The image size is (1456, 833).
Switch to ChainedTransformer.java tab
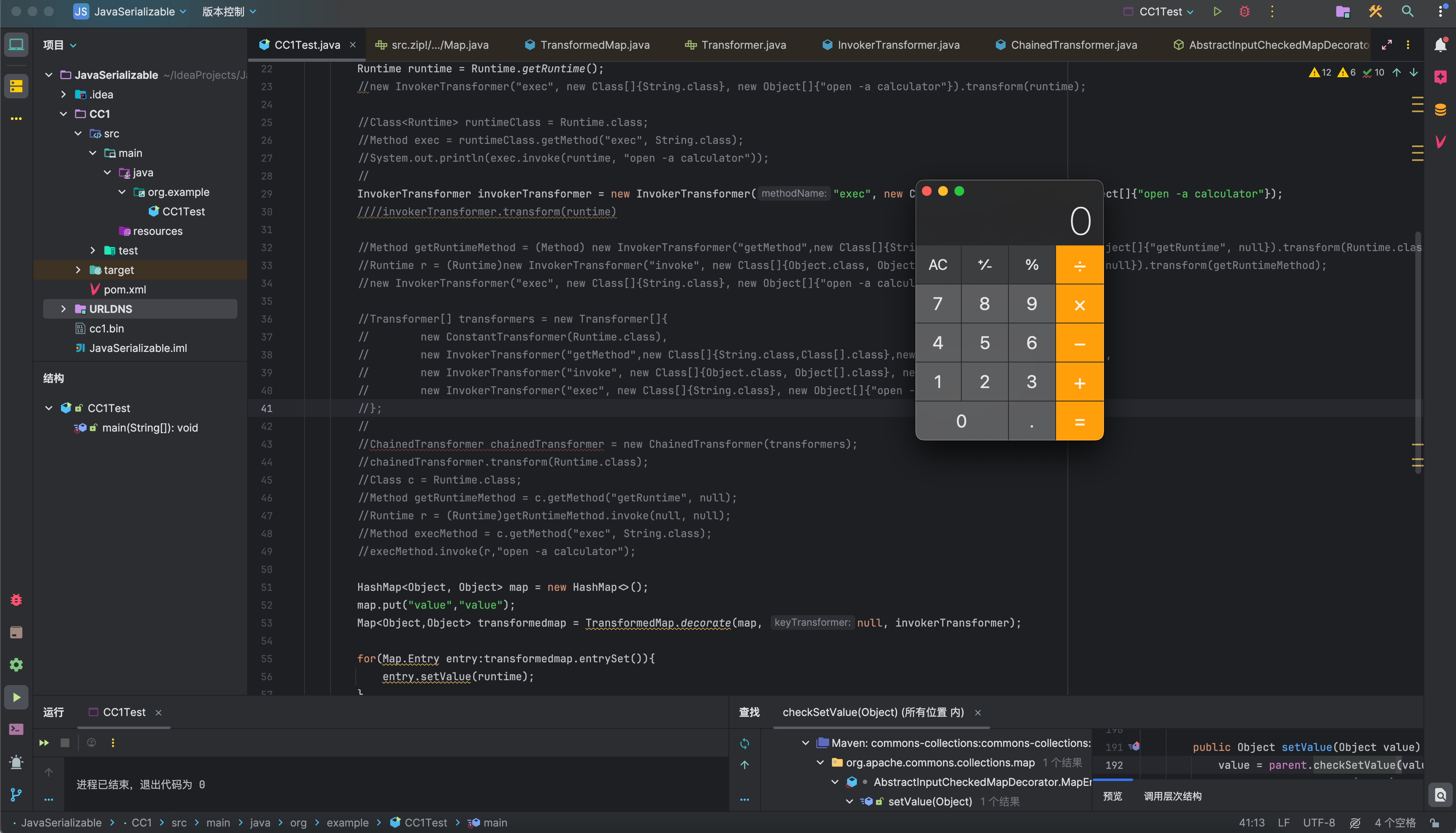click(x=1066, y=45)
